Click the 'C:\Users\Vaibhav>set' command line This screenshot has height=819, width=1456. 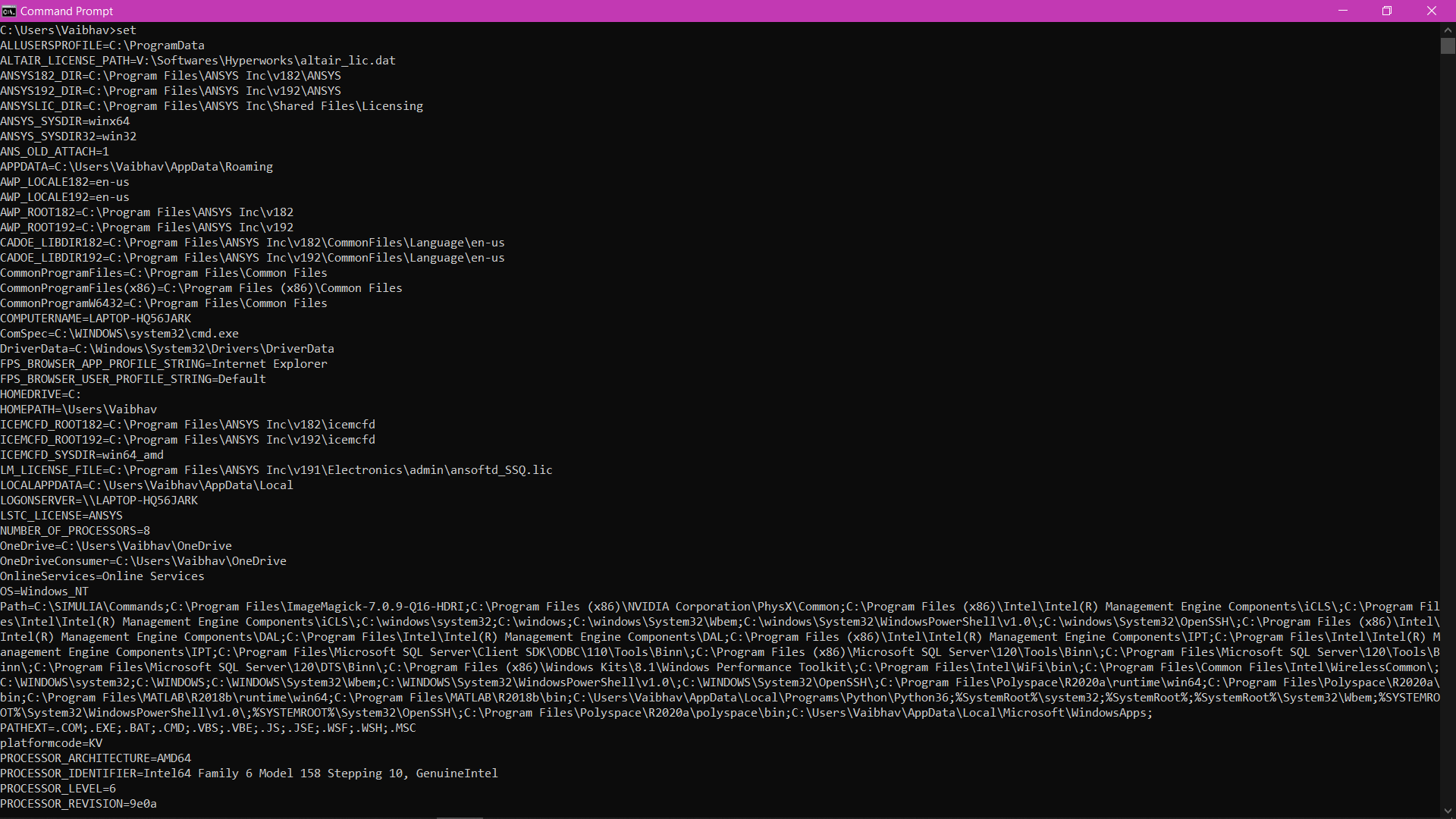pos(68,30)
